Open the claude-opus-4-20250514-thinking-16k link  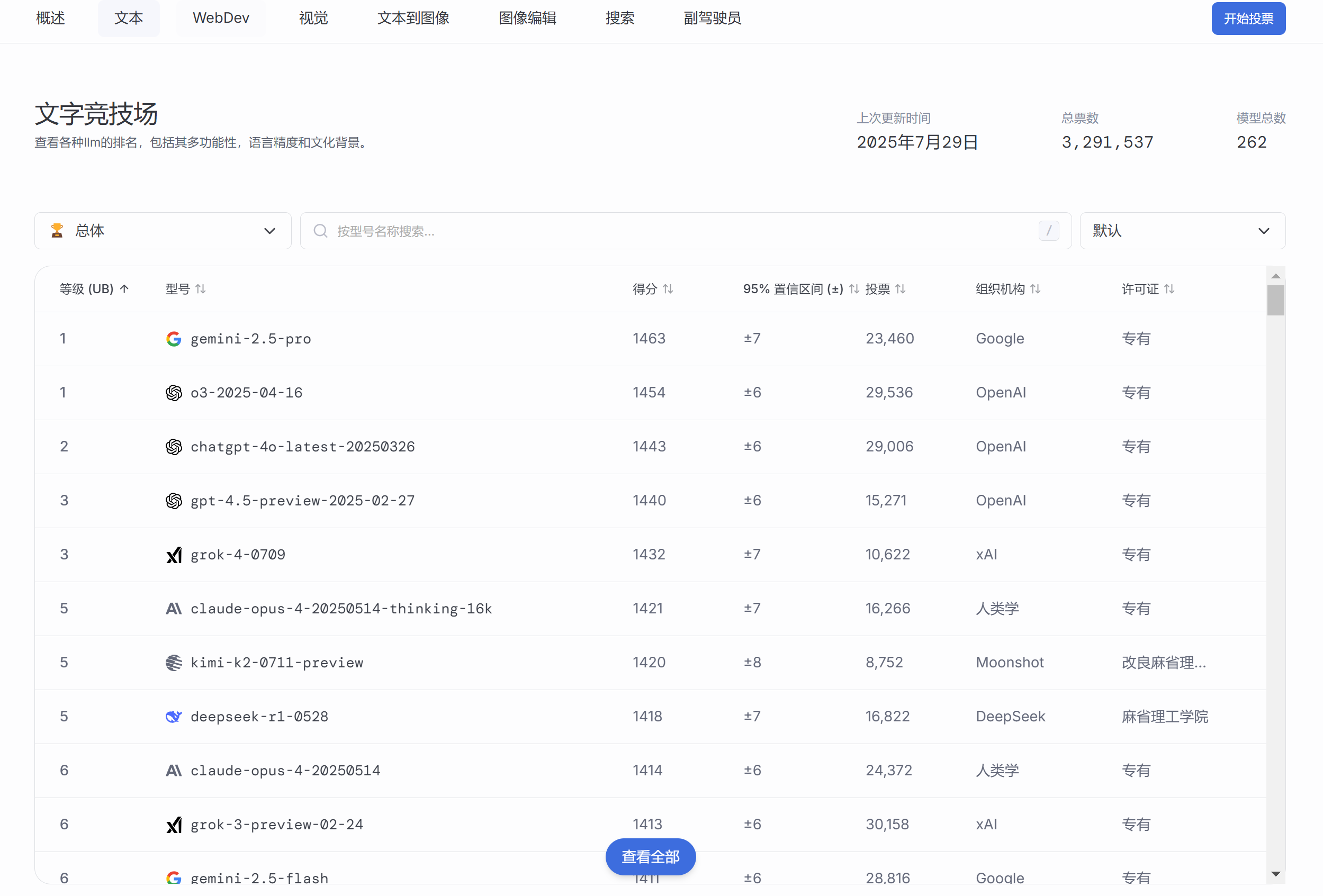(x=341, y=609)
